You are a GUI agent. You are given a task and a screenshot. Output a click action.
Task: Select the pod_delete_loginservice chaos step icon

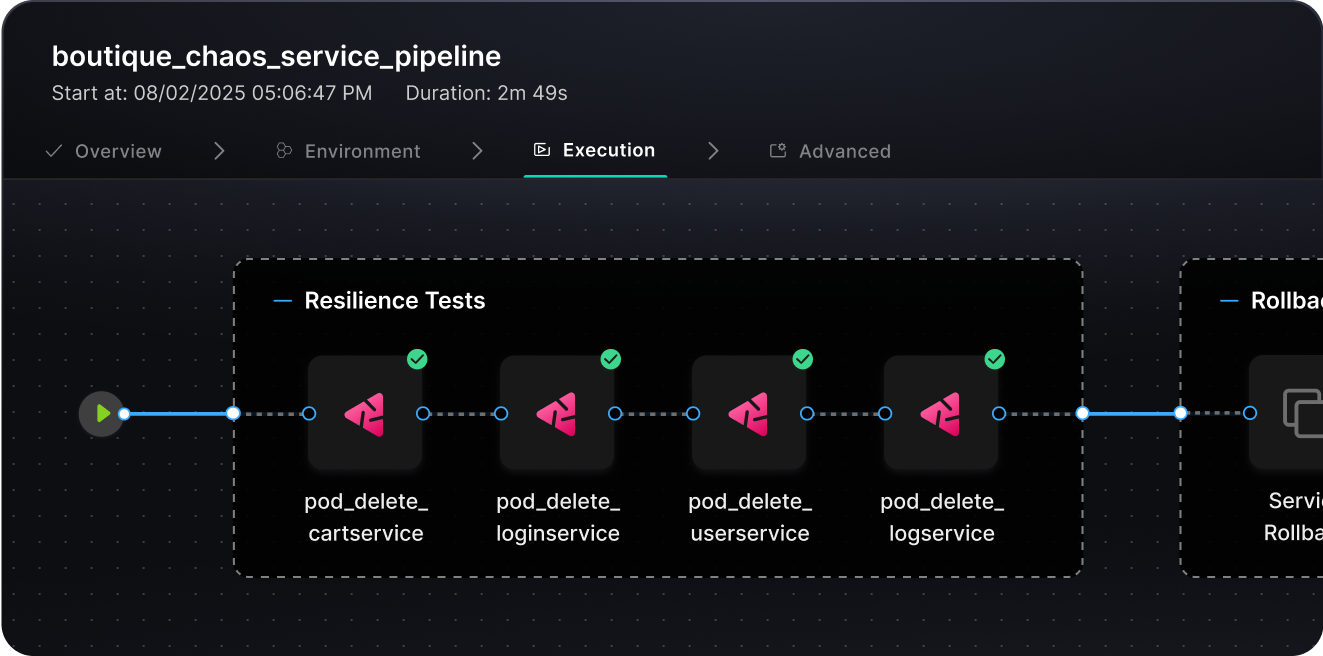click(x=557, y=413)
